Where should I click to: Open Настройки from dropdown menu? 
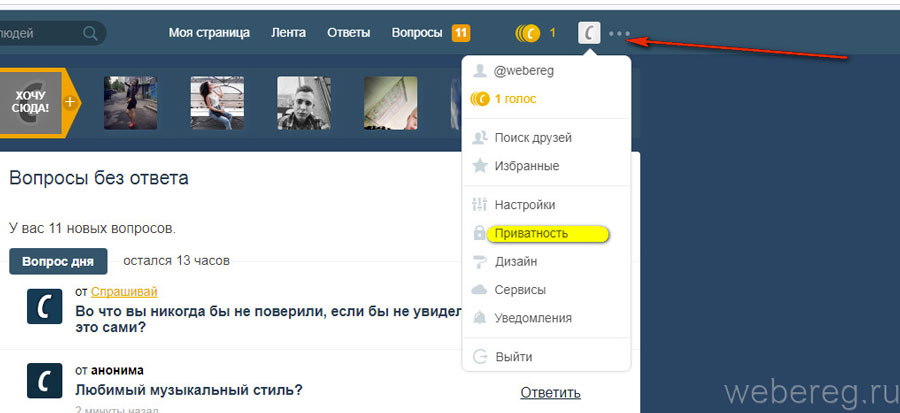coord(524,205)
